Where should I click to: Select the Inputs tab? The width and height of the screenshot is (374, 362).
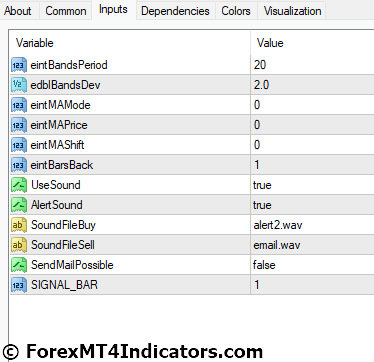(x=113, y=9)
